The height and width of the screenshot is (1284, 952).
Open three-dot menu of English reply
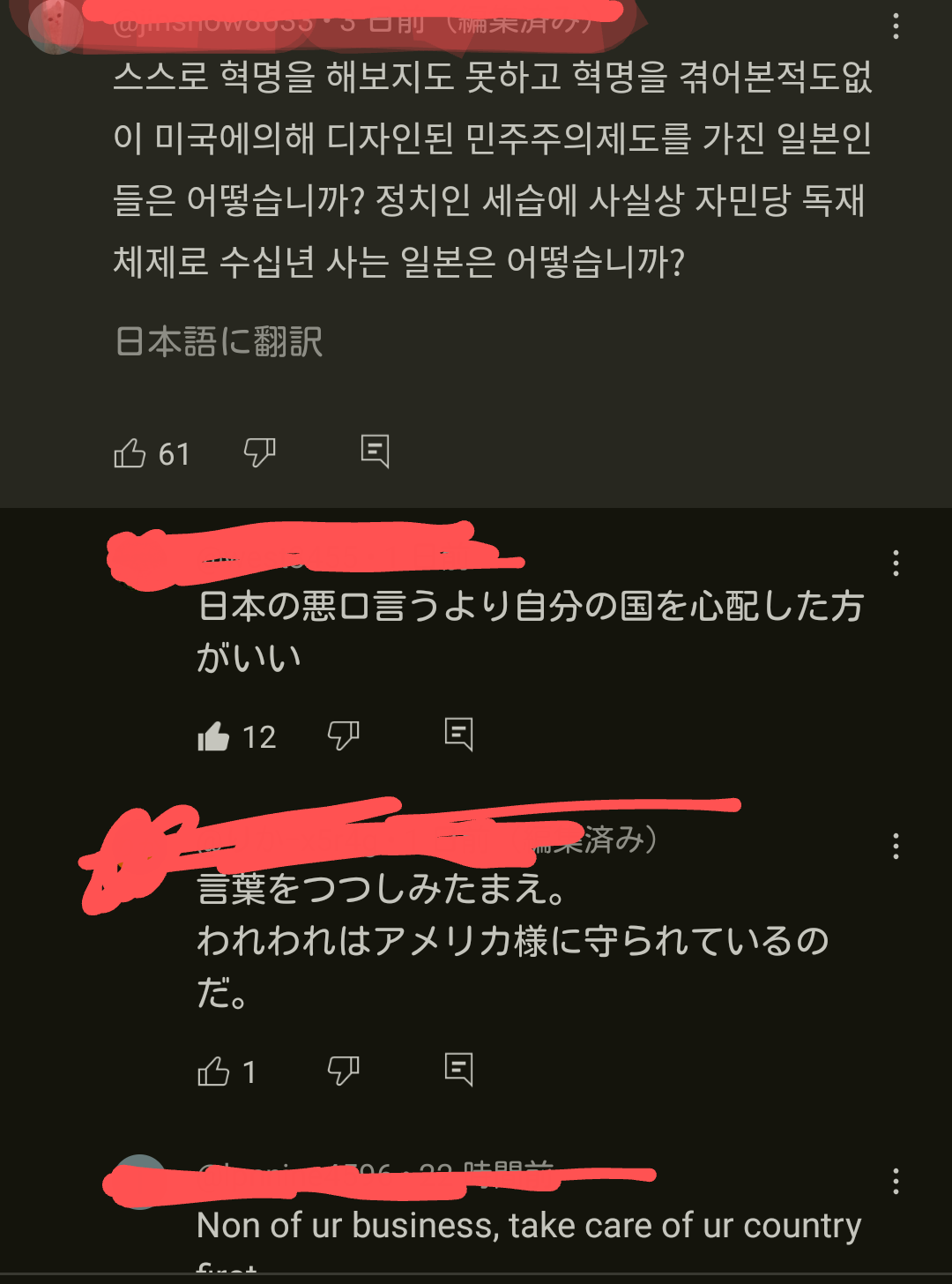coord(896,1181)
